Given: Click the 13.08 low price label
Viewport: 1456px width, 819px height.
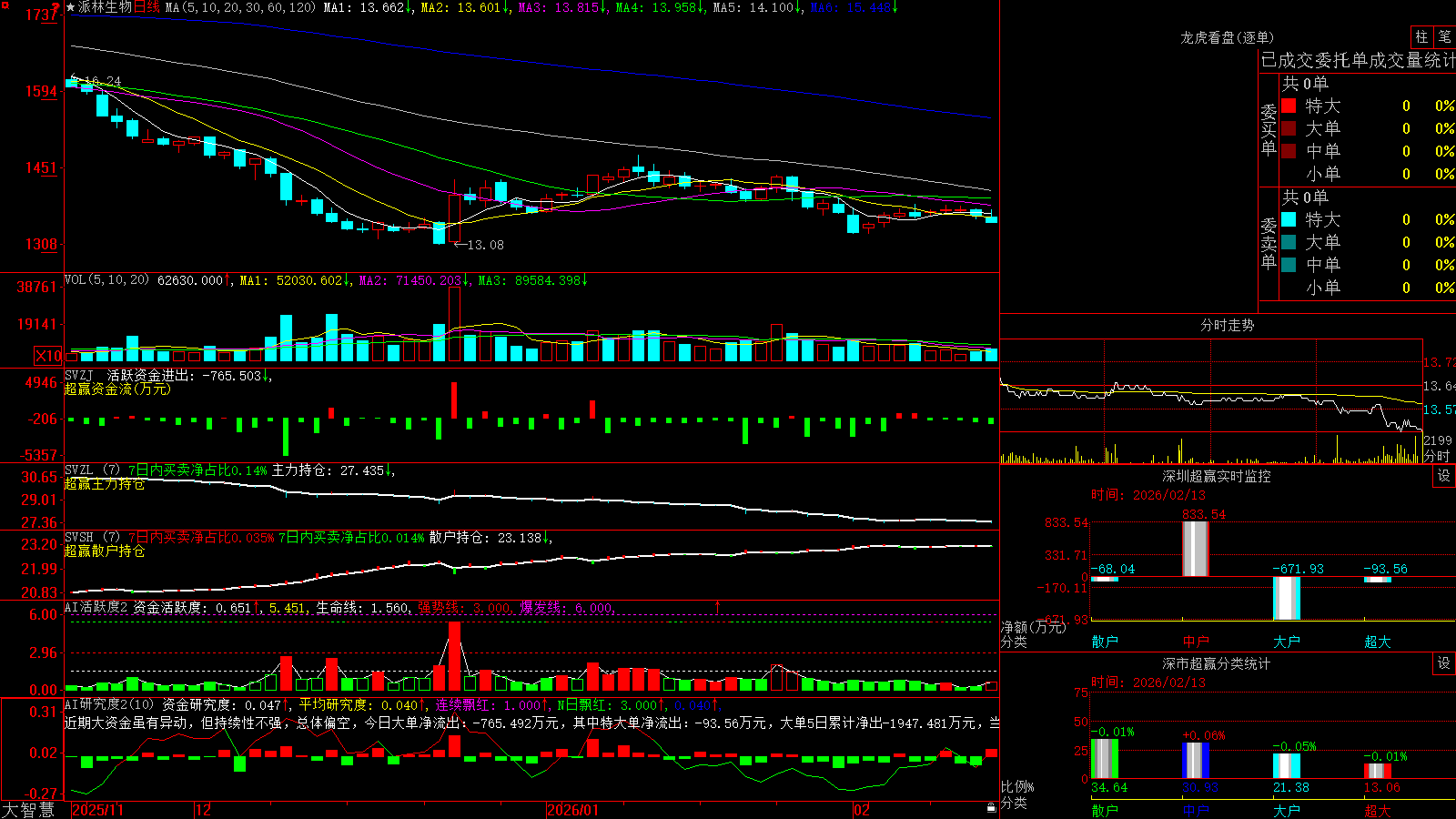Looking at the screenshot, I should (x=485, y=245).
